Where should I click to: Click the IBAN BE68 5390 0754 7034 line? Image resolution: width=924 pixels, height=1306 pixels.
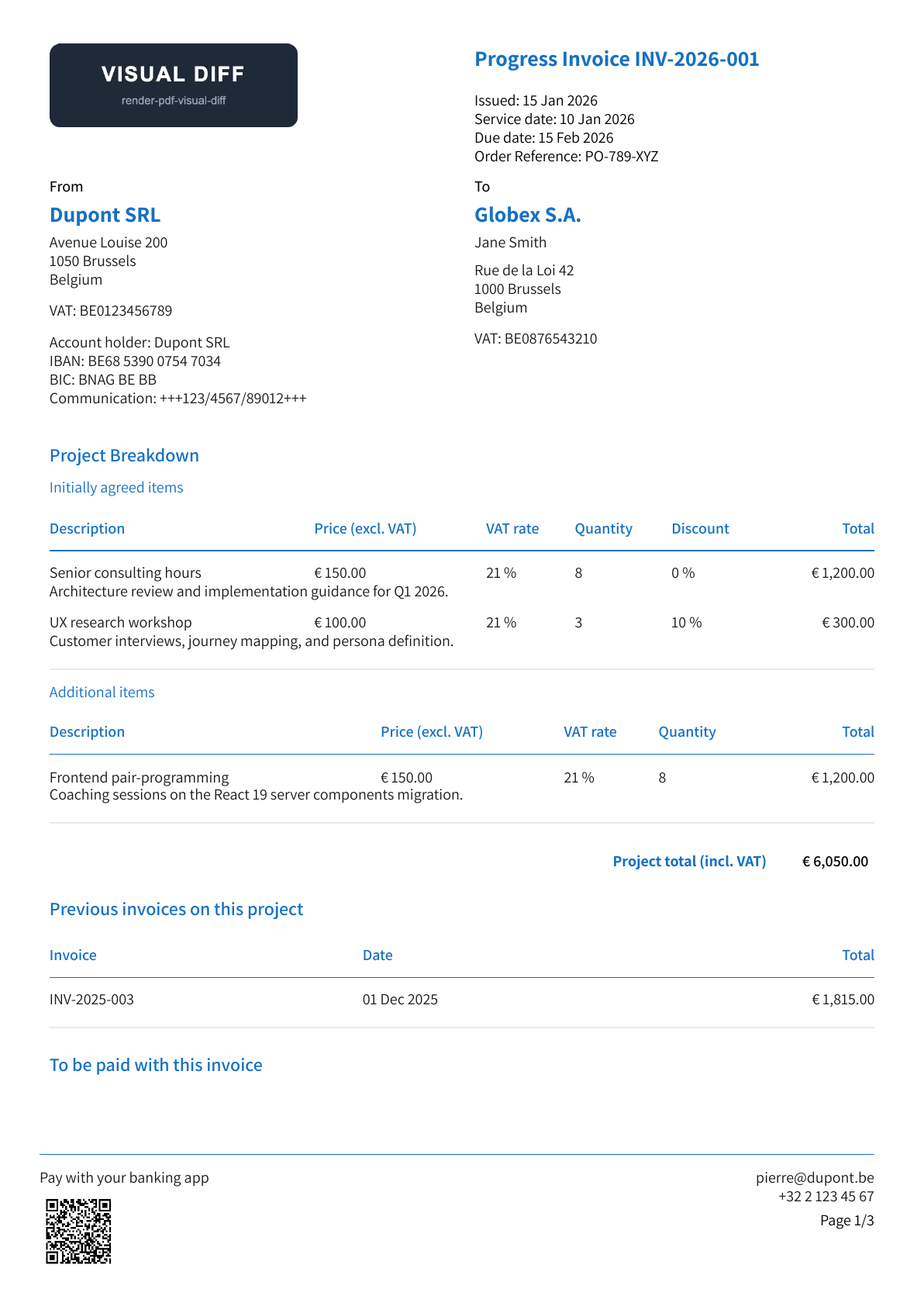click(x=135, y=361)
